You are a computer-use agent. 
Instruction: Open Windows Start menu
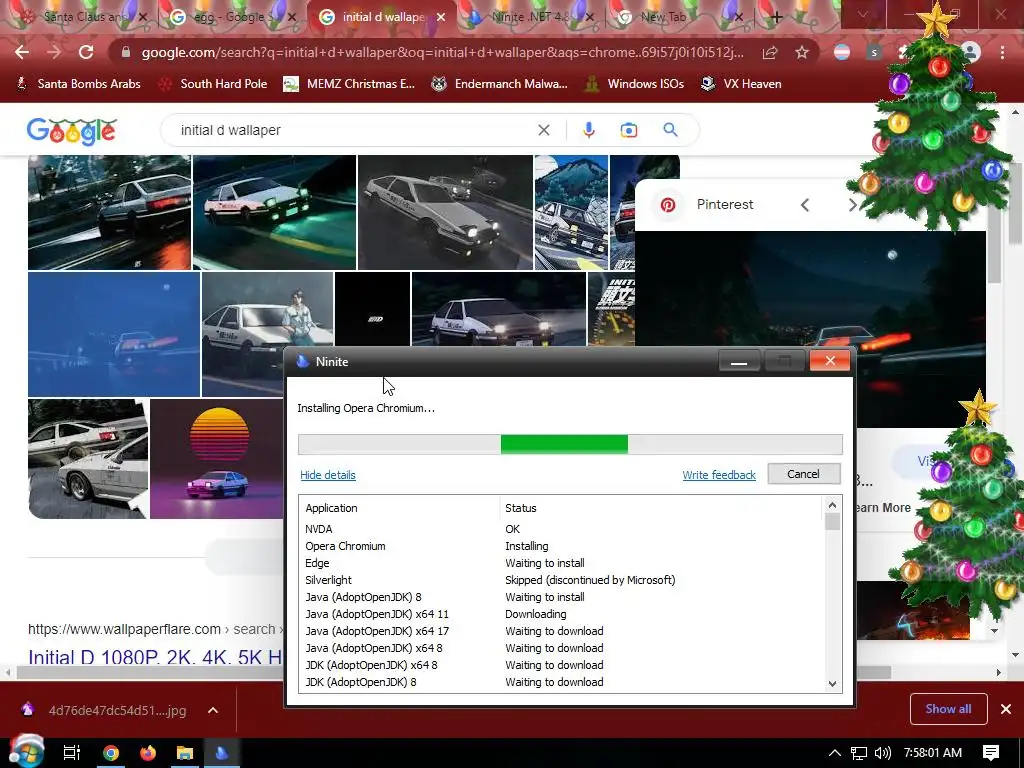[26, 752]
